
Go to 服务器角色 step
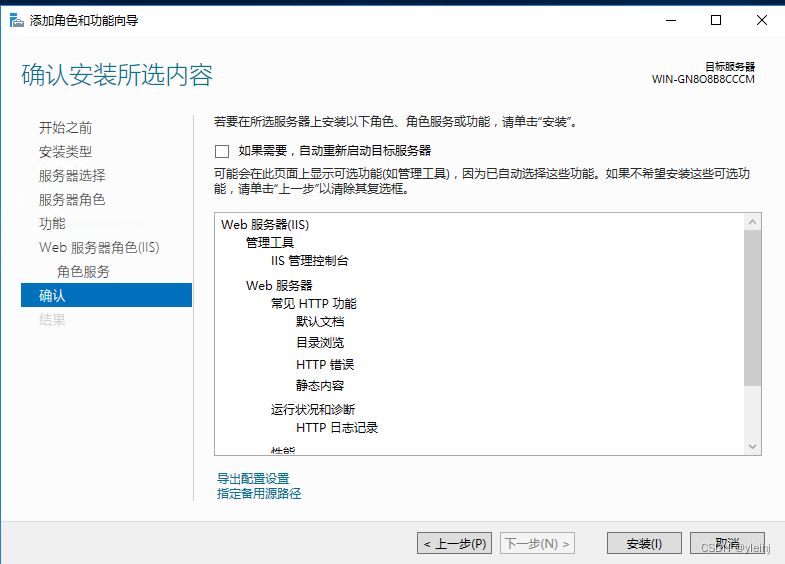point(72,200)
